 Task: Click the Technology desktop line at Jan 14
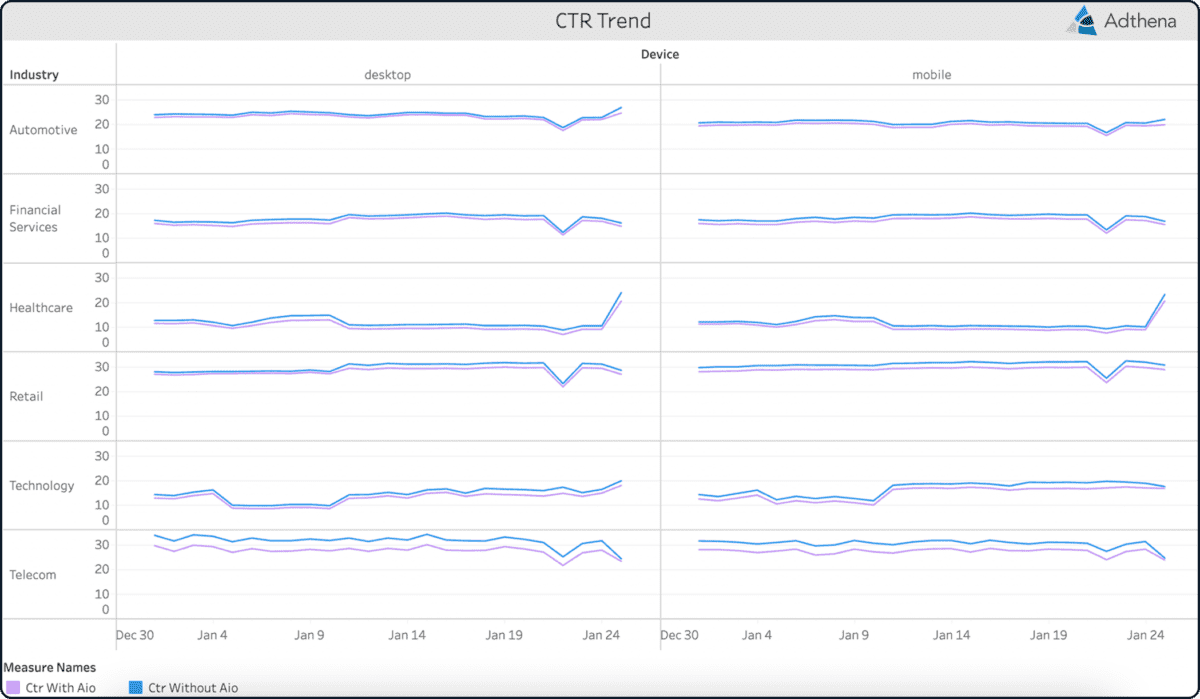(406, 493)
